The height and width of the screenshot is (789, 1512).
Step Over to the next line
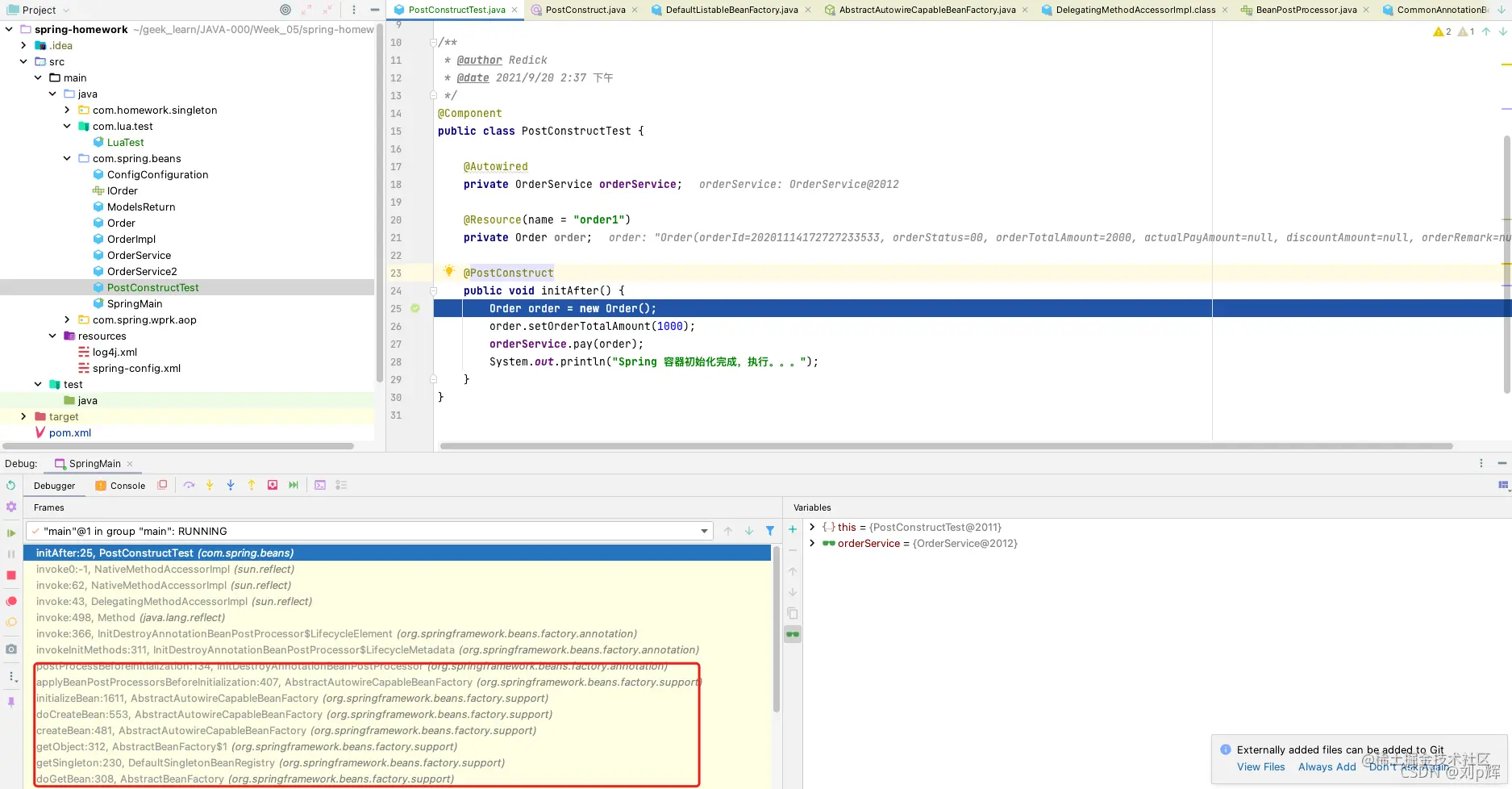coord(189,485)
